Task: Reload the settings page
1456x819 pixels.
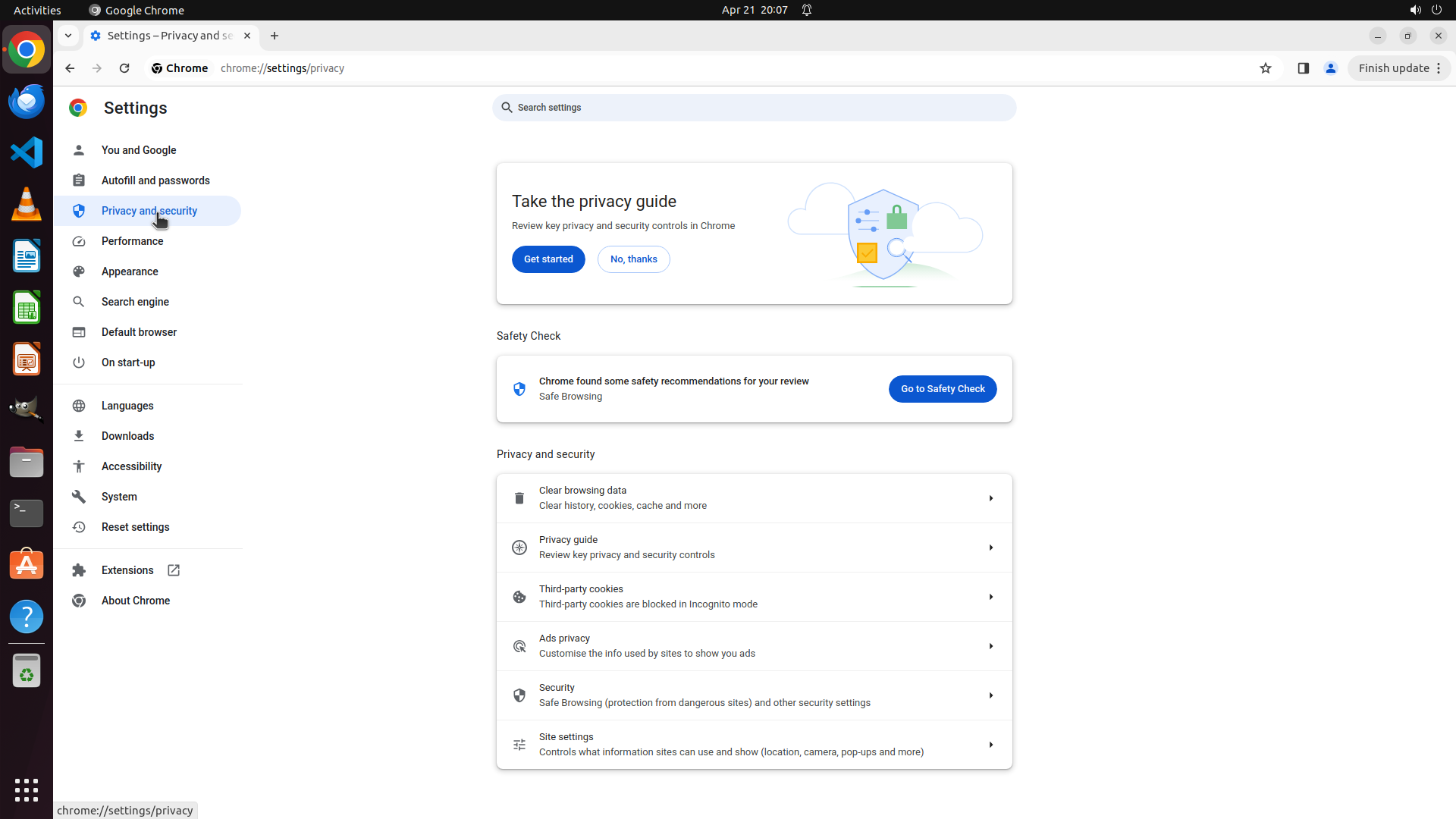Action: (x=124, y=68)
